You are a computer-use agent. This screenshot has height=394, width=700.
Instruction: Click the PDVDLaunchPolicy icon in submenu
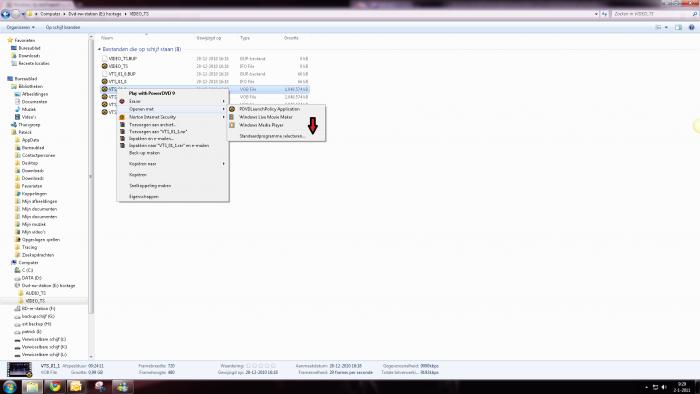coord(232,109)
